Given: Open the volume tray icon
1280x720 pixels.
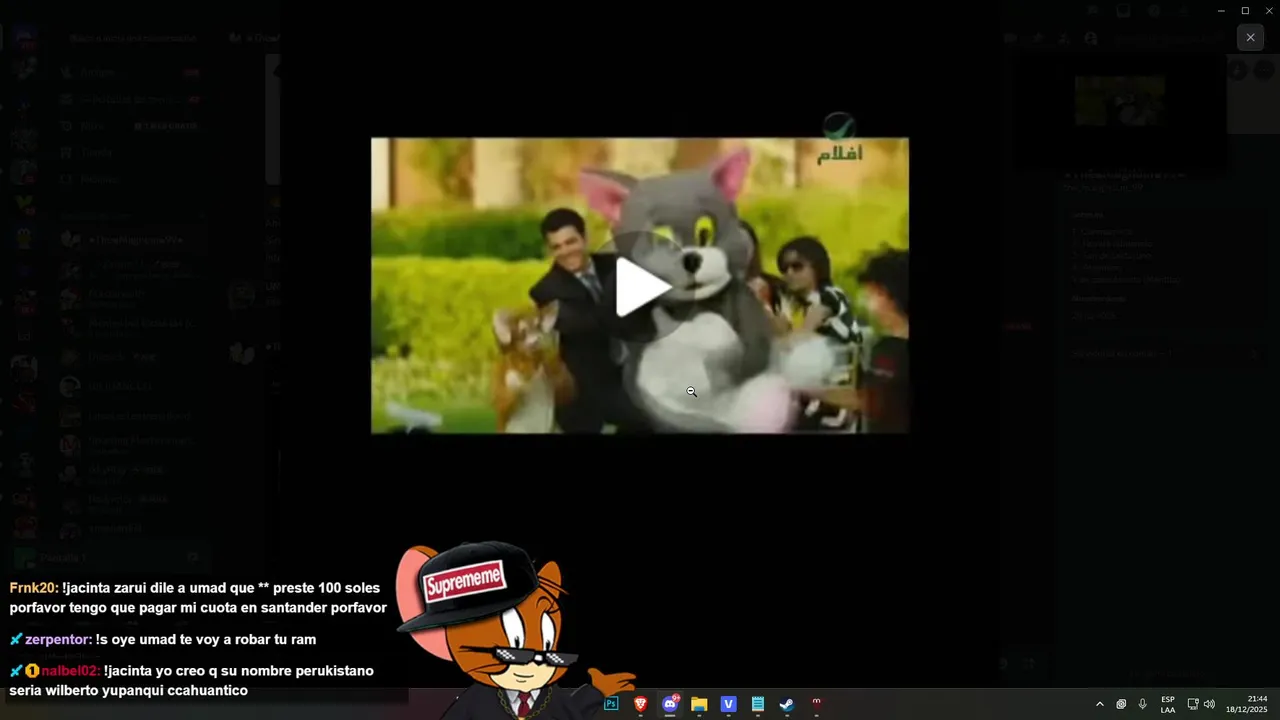Looking at the screenshot, I should click(x=1209, y=704).
